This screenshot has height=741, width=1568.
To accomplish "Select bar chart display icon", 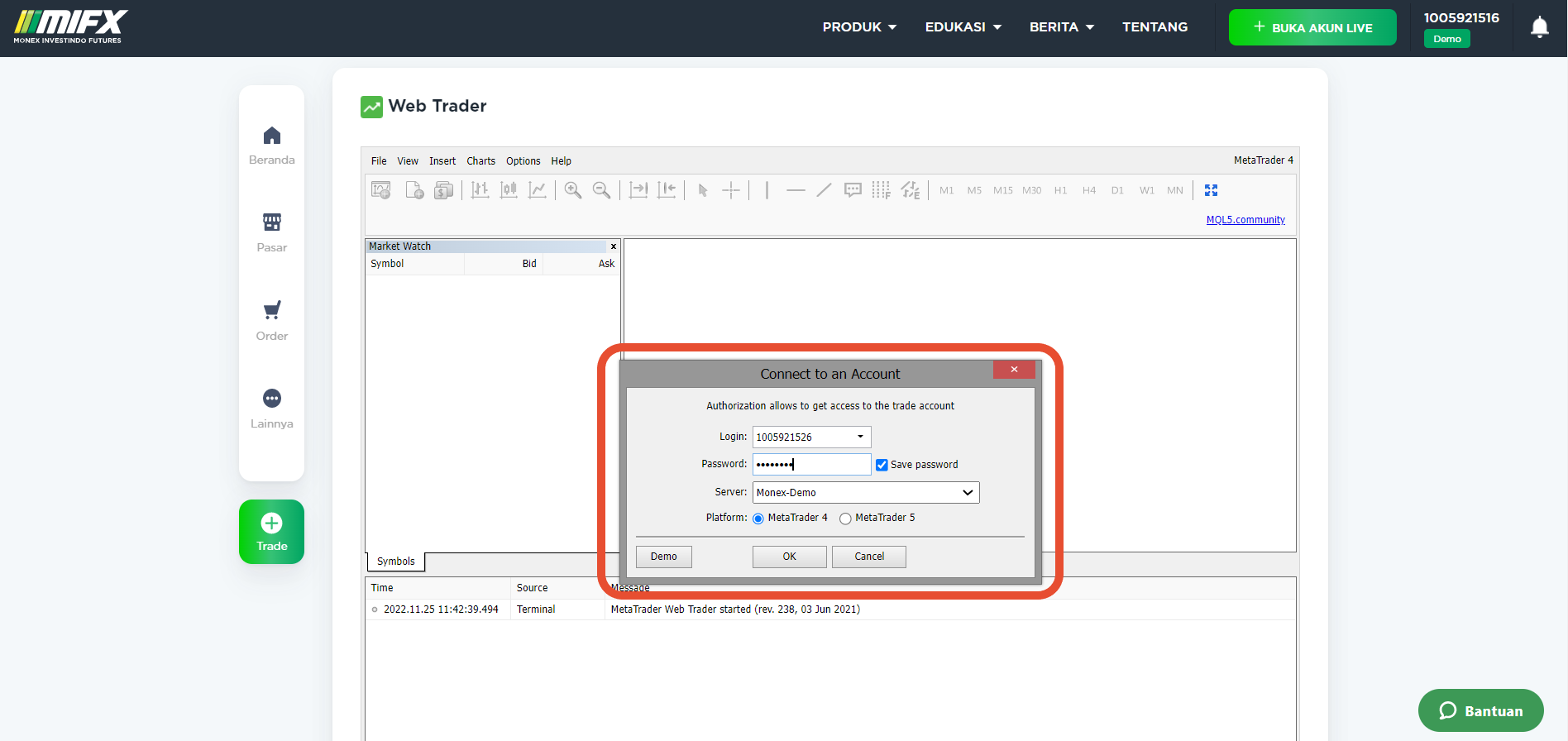I will pos(480,190).
